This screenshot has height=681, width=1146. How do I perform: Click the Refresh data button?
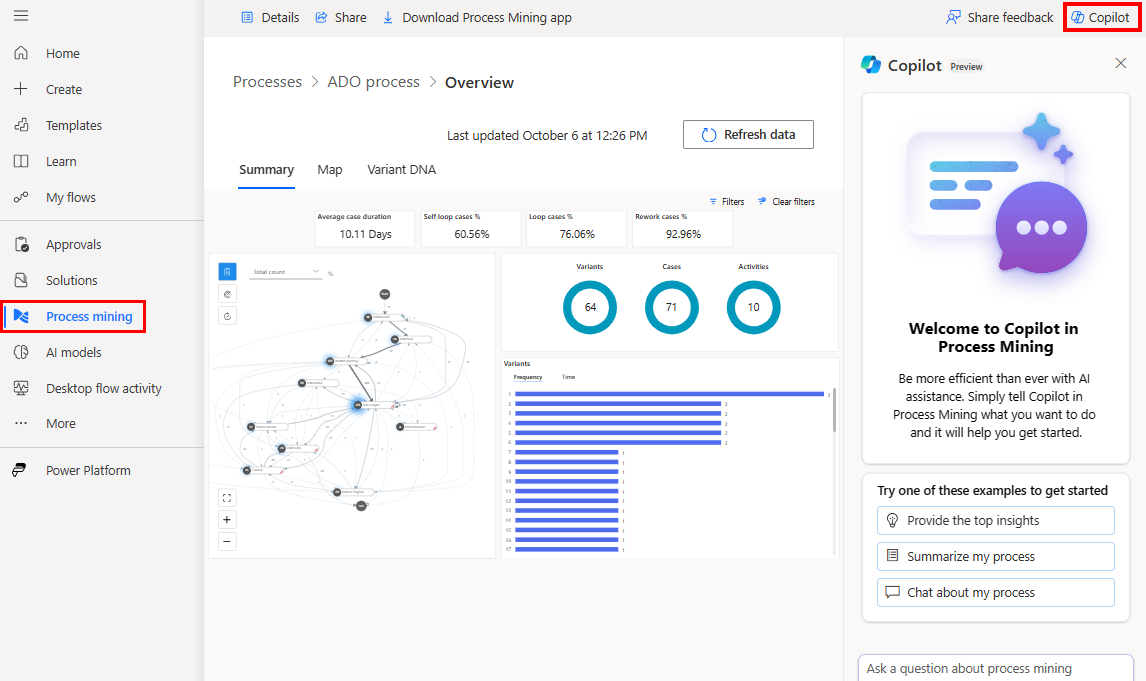[748, 134]
